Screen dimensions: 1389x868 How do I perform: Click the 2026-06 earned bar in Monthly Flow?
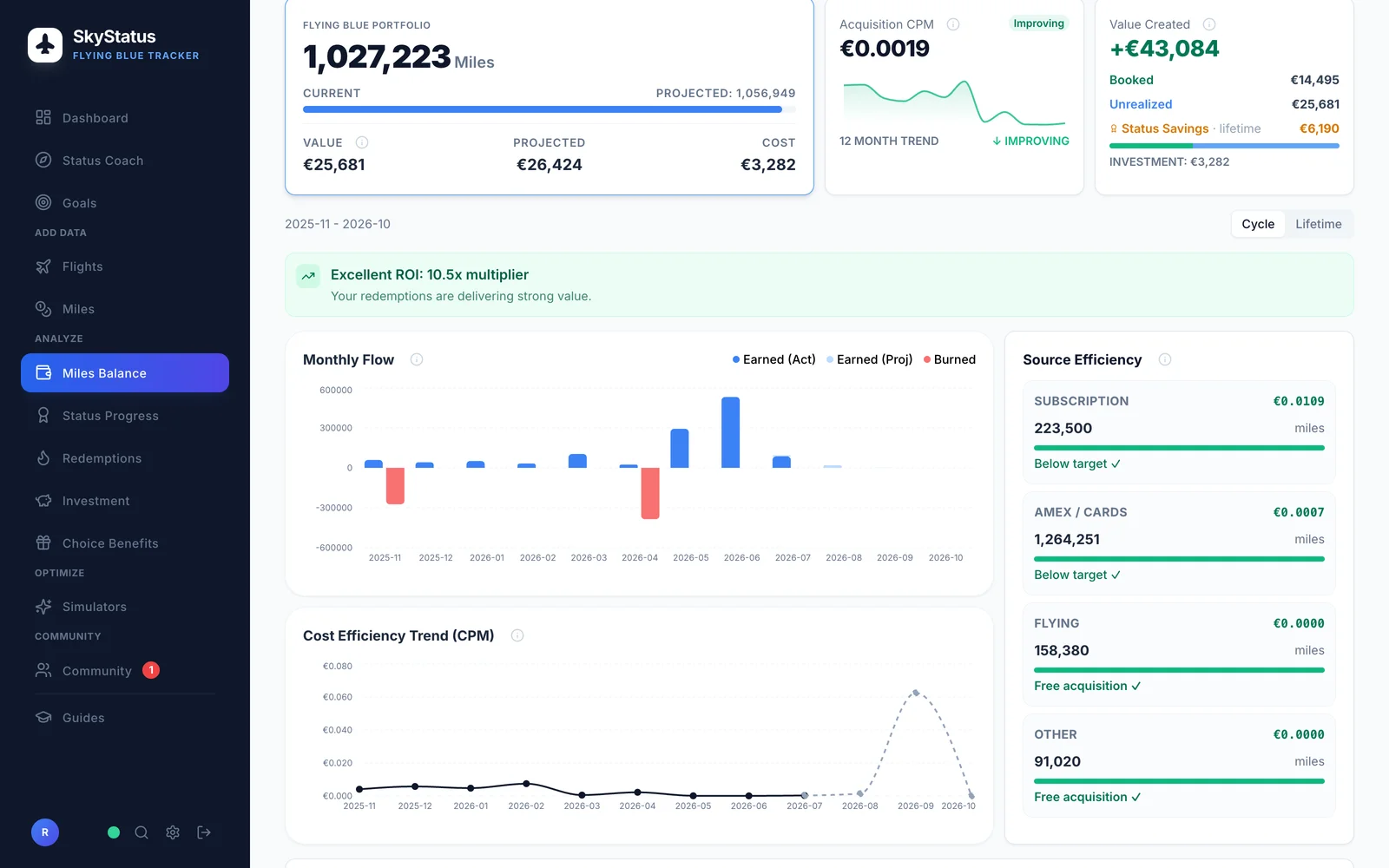tap(731, 432)
